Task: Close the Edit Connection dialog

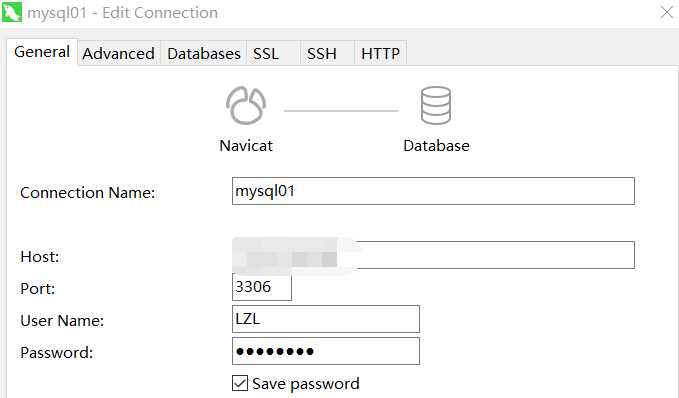Action: tap(667, 12)
